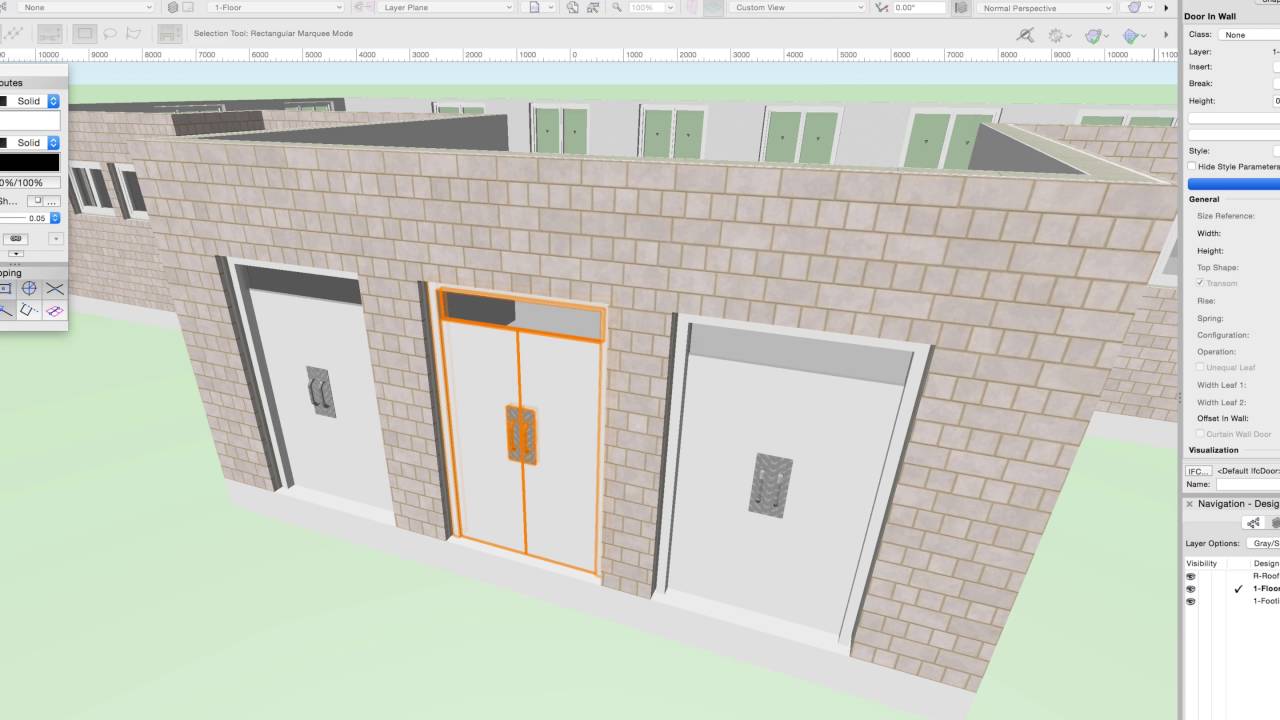Viewport: 1280px width, 720px height.
Task: Click the Visibility column header
Action: [x=1202, y=563]
